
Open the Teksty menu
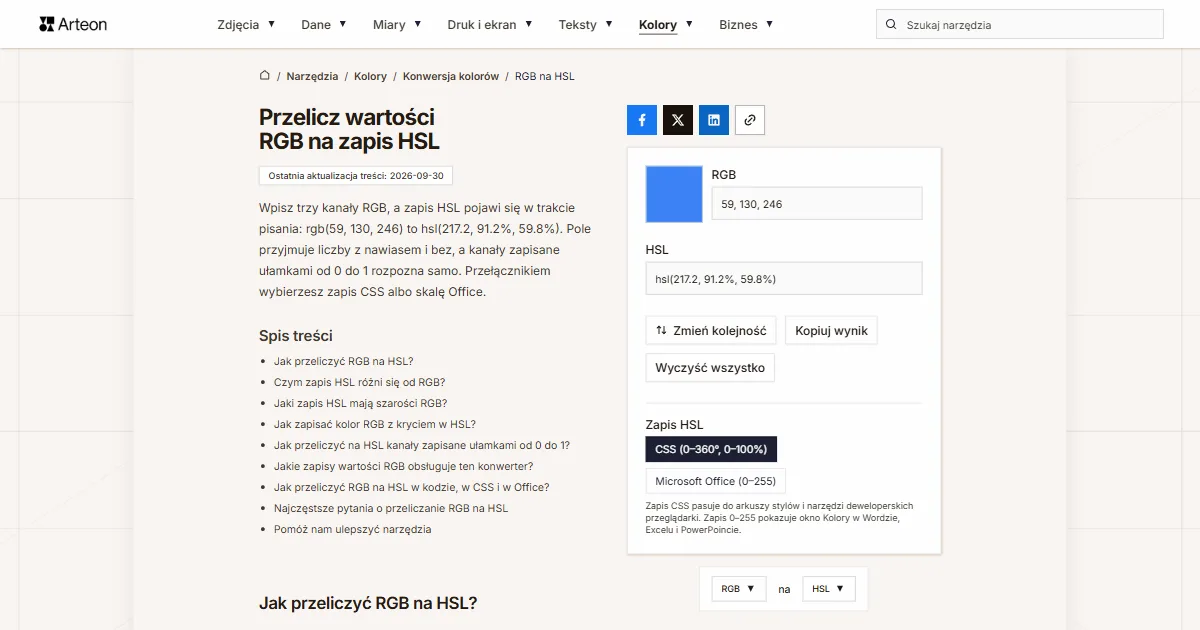point(586,24)
